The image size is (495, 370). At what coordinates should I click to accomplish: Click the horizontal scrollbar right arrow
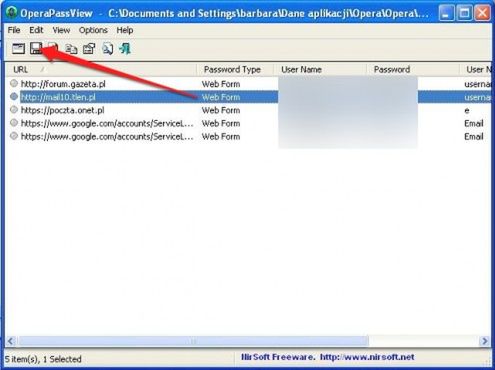click(484, 341)
